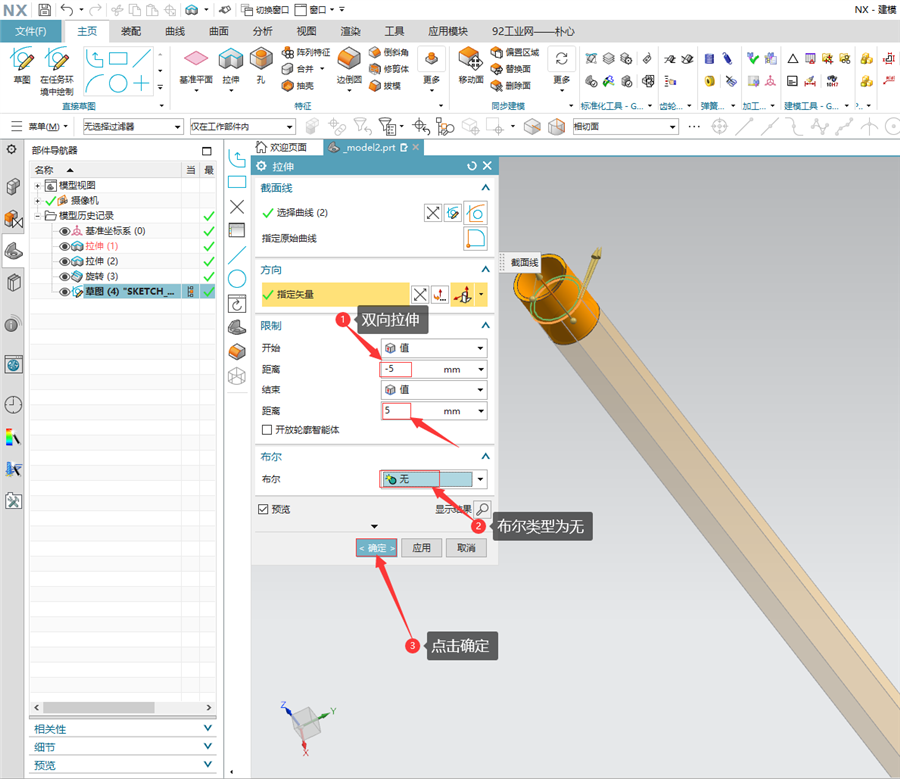Click the Extrude (拉伸) ribbon icon

coord(231,59)
